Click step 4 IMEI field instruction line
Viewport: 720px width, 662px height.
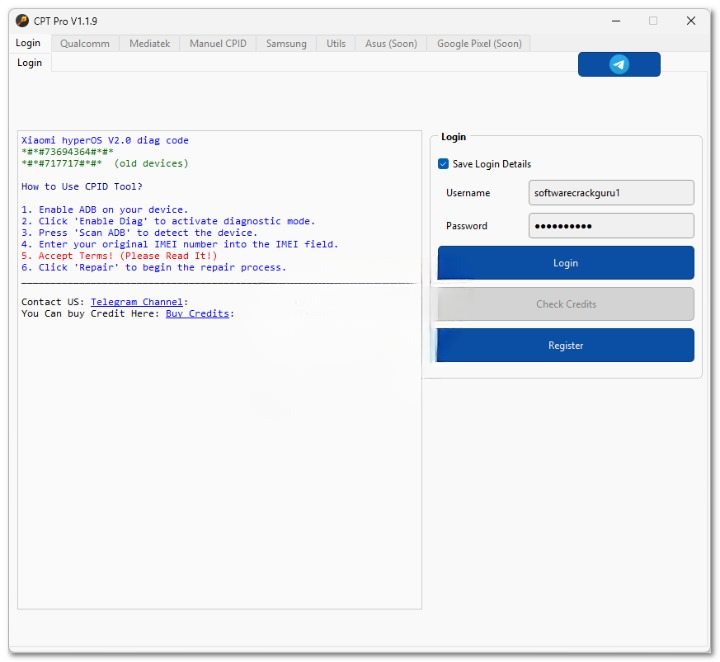point(180,244)
